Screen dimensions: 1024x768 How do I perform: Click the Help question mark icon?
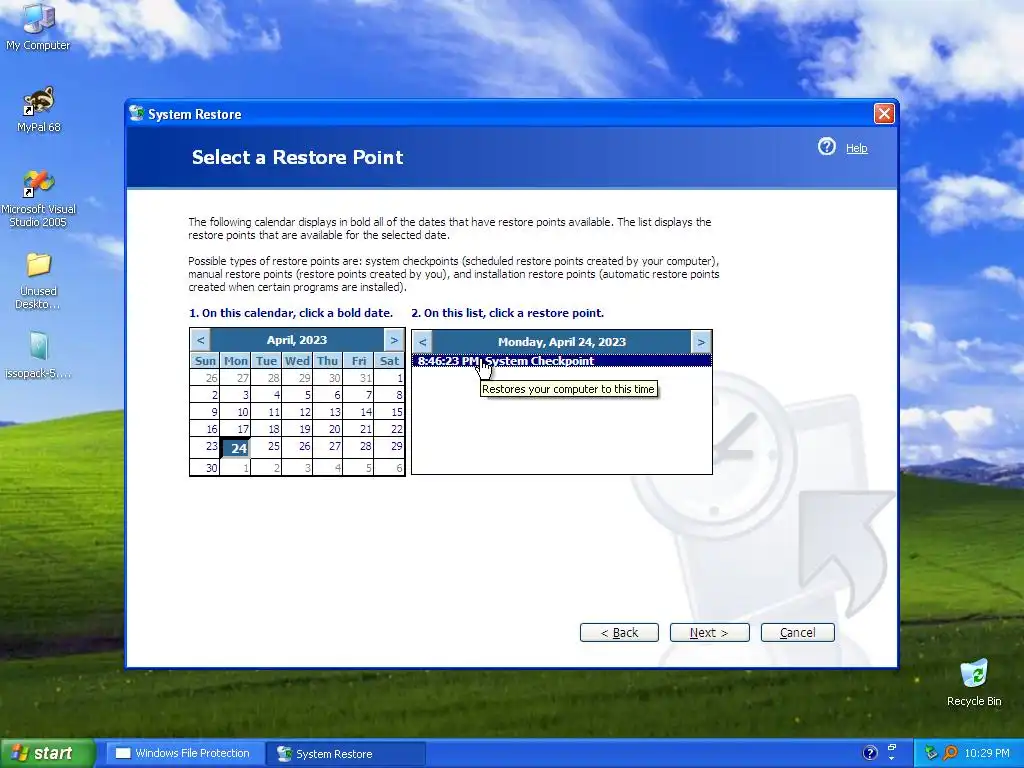point(826,146)
